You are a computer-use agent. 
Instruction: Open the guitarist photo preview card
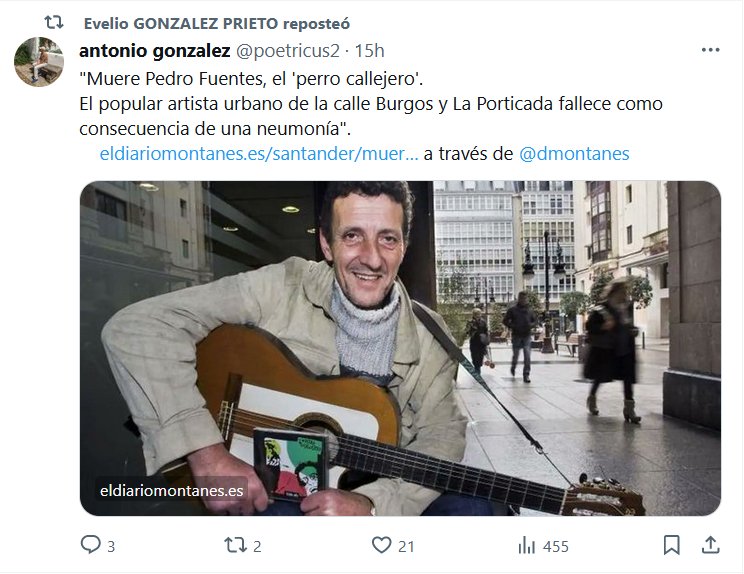[400, 348]
